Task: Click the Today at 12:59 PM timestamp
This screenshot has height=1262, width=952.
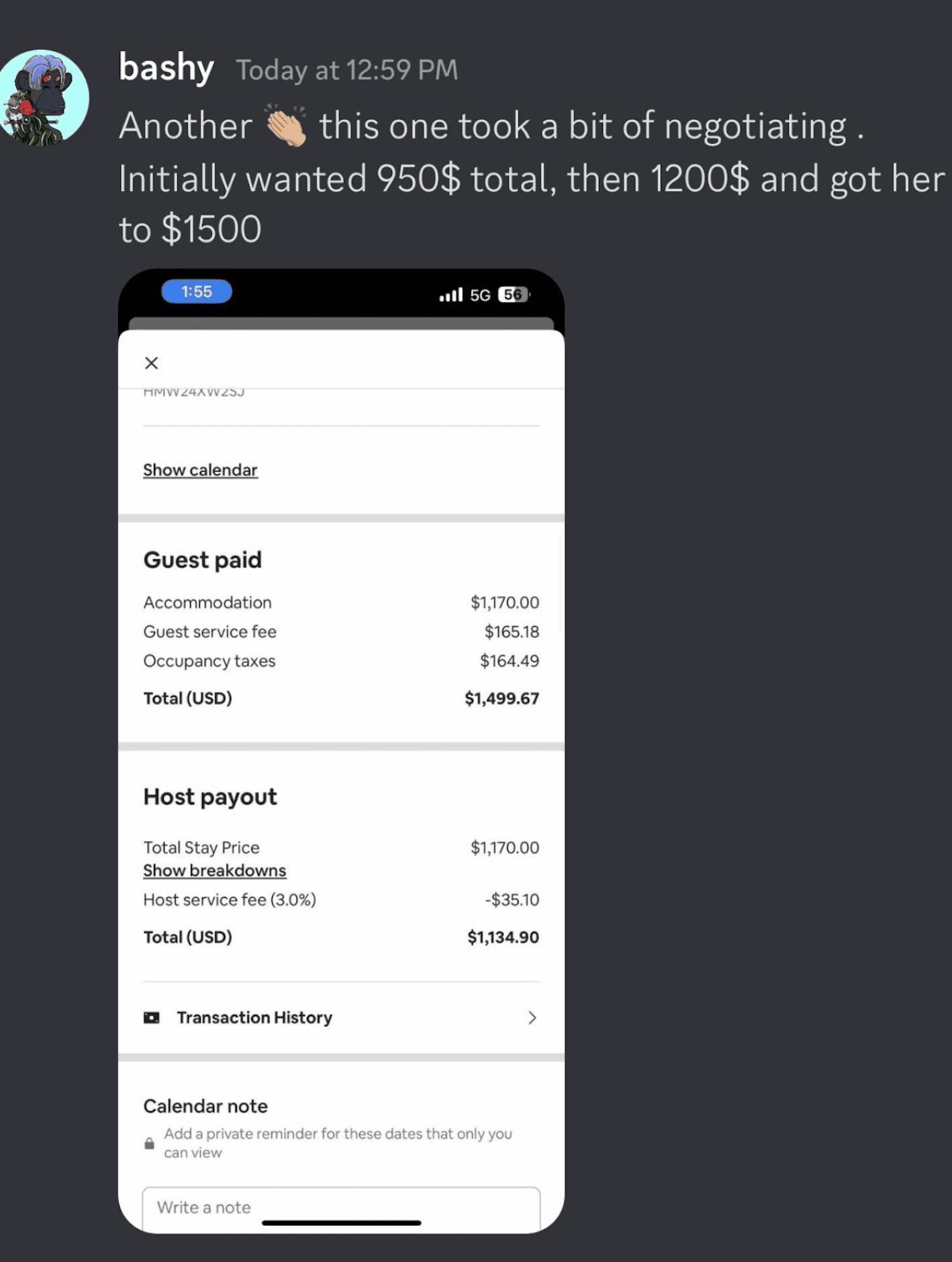Action: [346, 70]
